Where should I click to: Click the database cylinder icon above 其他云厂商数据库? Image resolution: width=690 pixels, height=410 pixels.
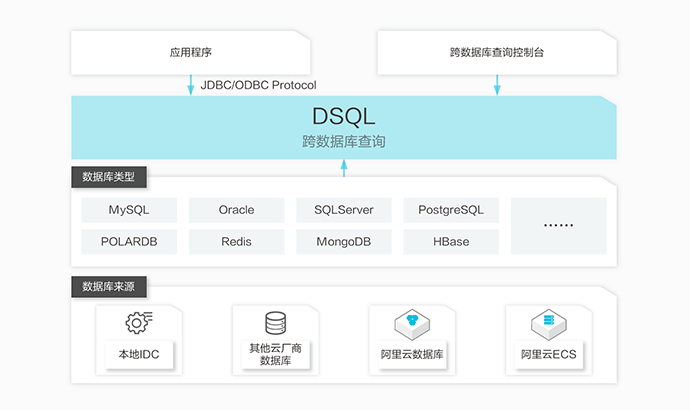click(275, 323)
